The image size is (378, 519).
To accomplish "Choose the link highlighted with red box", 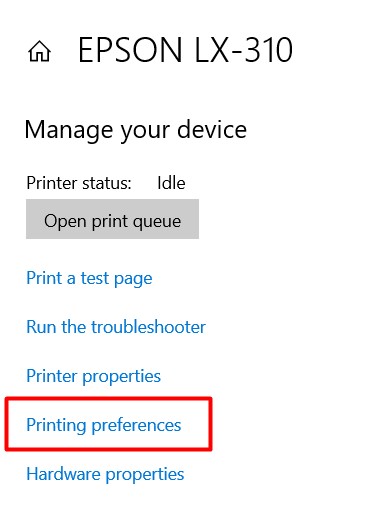I will [x=104, y=425].
